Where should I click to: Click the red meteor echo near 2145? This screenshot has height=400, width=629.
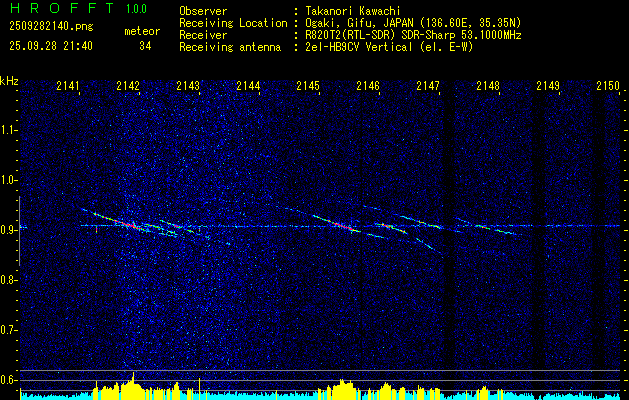341,225
